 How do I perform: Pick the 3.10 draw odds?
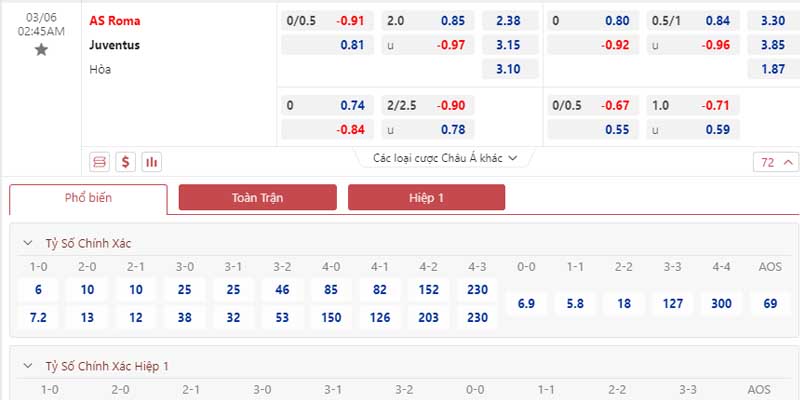[x=509, y=69]
